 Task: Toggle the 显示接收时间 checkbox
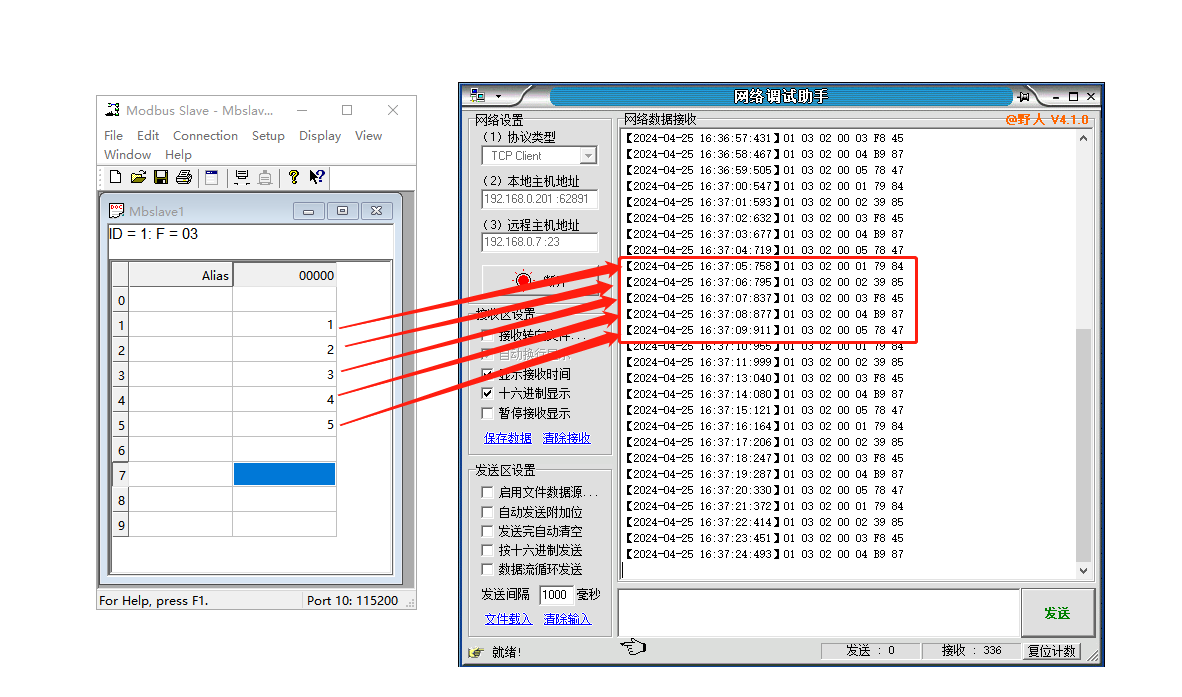coord(487,374)
